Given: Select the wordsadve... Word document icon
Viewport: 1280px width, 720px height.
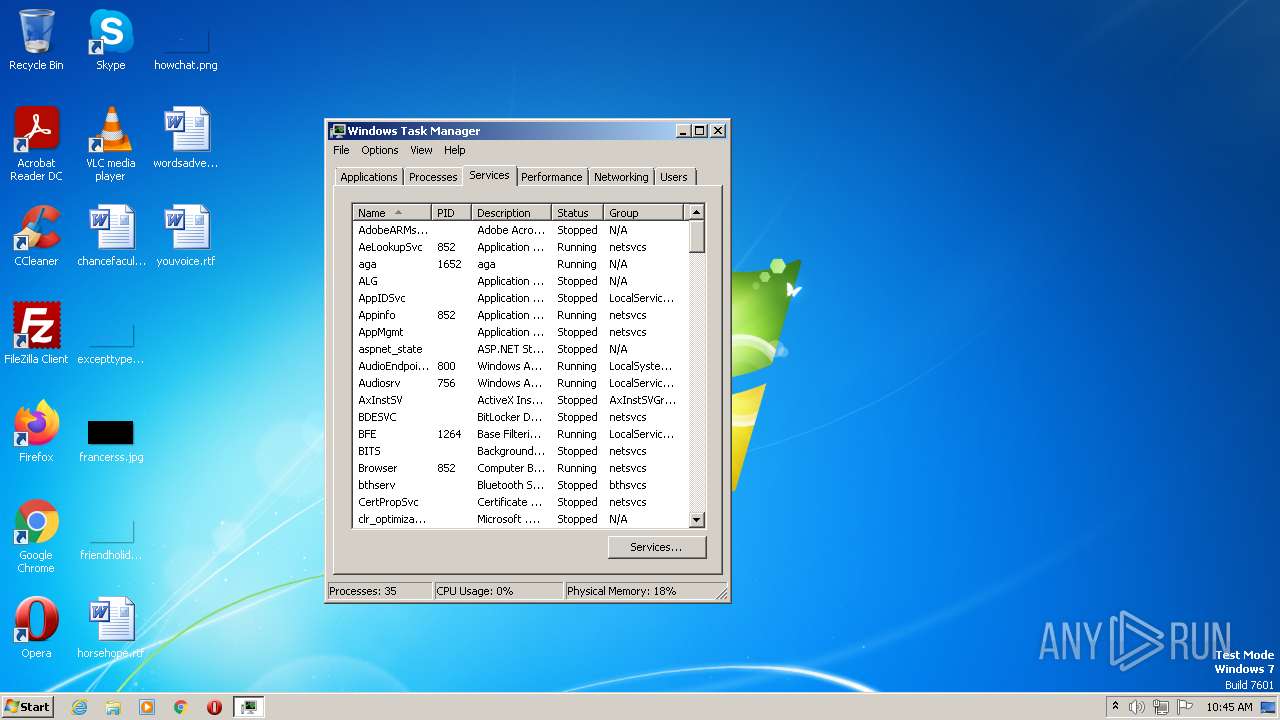Looking at the screenshot, I should 185,138.
